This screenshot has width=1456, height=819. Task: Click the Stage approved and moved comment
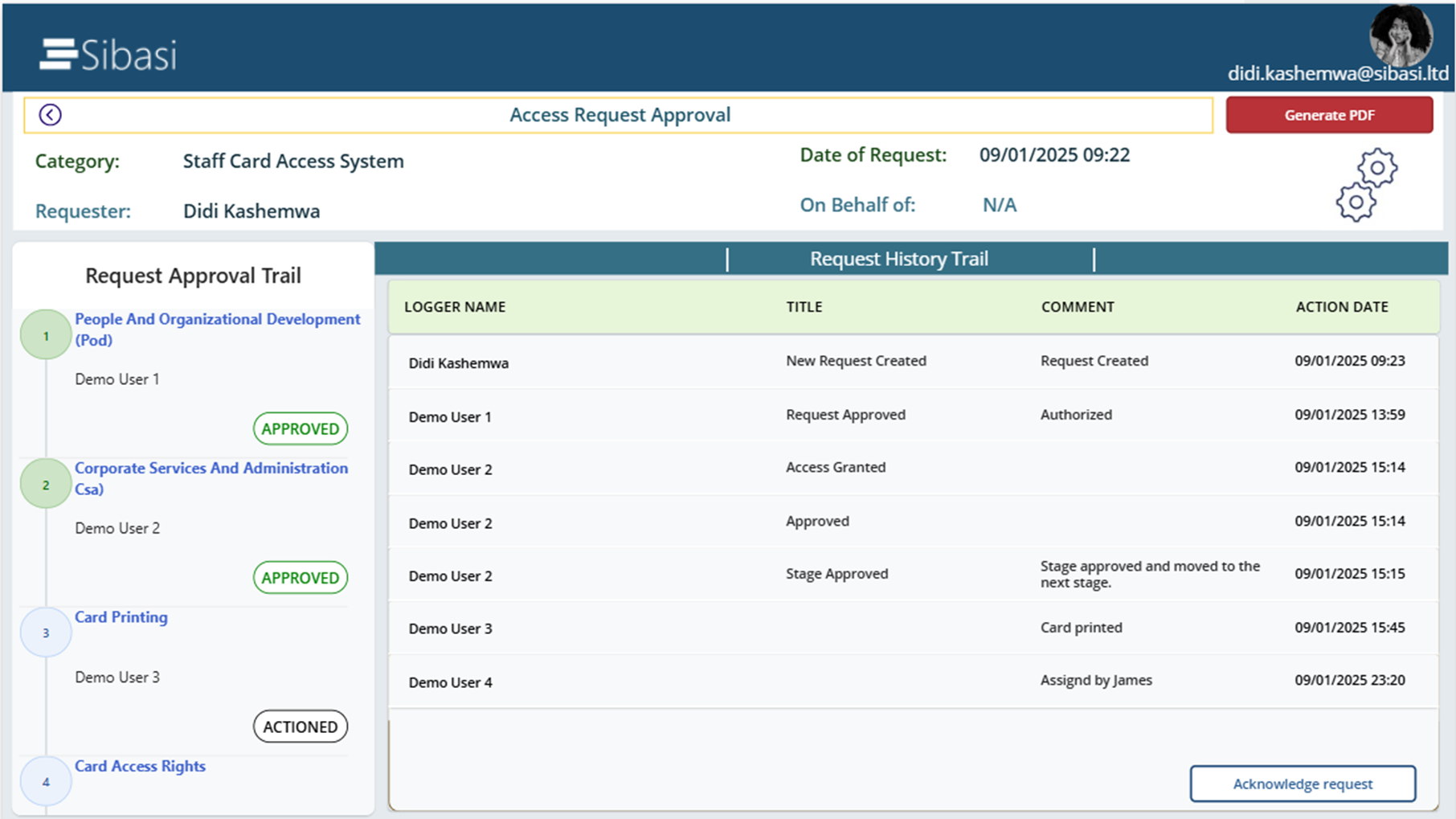pyautogui.click(x=1150, y=574)
